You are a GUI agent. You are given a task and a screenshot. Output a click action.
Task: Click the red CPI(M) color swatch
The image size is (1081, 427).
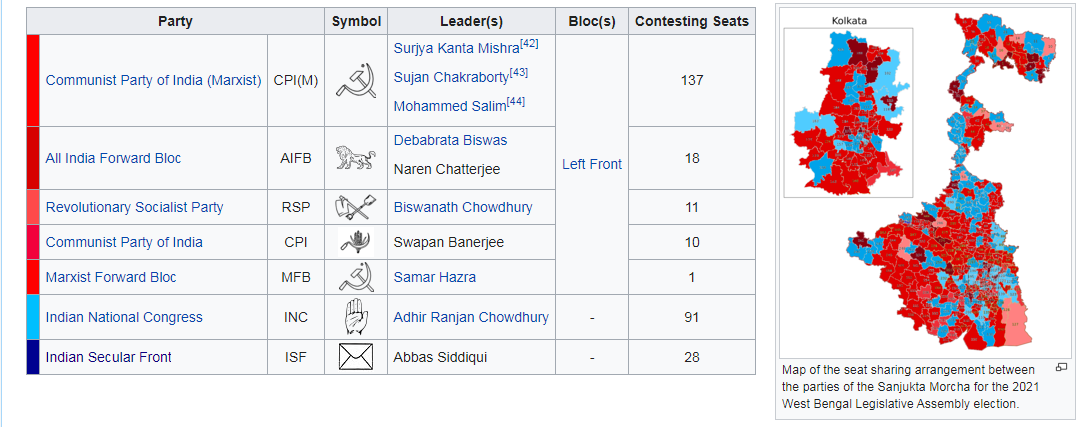(33, 80)
